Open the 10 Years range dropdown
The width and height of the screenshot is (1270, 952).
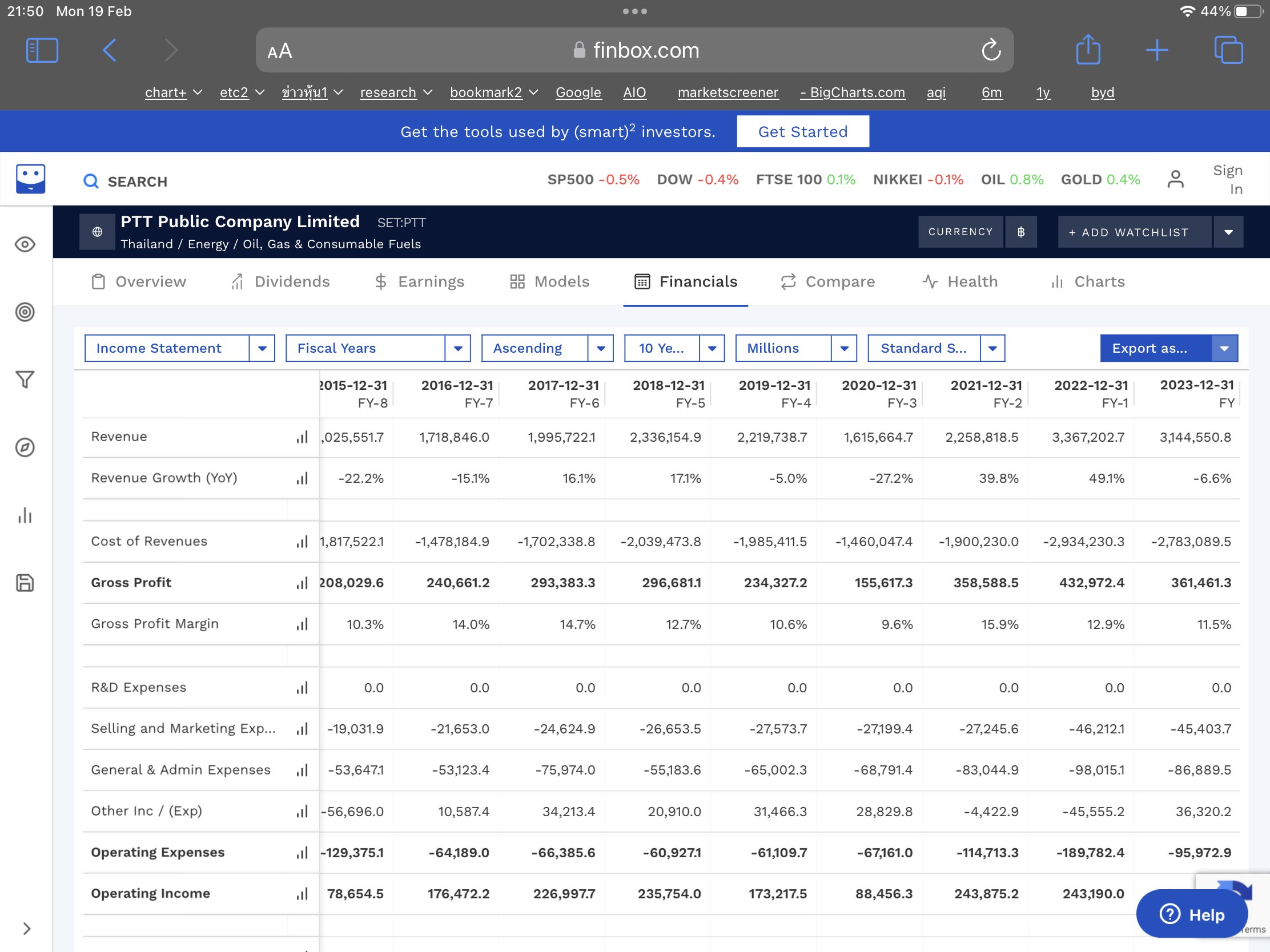tap(674, 348)
